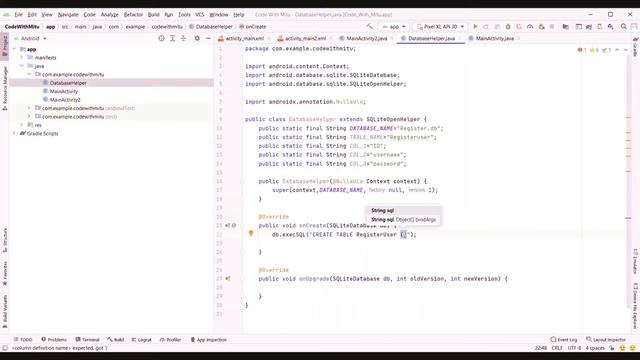Select MainActivity2 in project tree
This screenshot has height=360, width=640.
pyautogui.click(x=65, y=100)
